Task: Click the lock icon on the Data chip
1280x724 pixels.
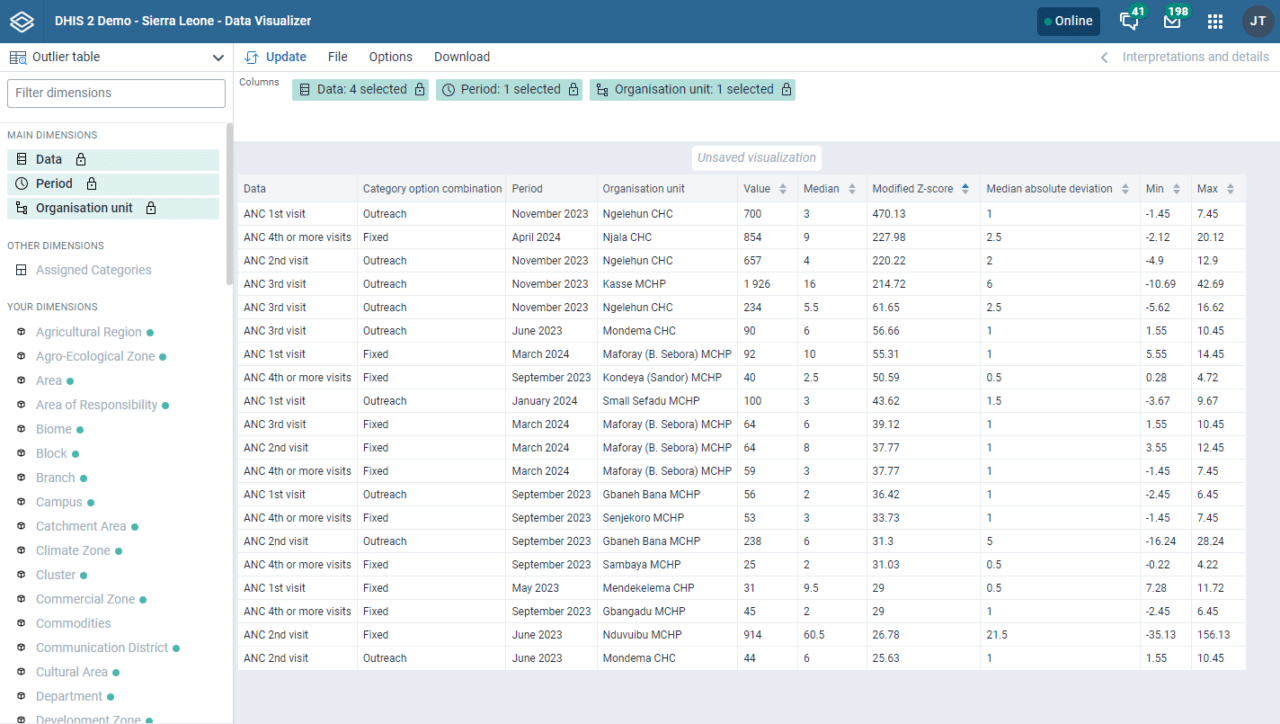Action: 418,89
